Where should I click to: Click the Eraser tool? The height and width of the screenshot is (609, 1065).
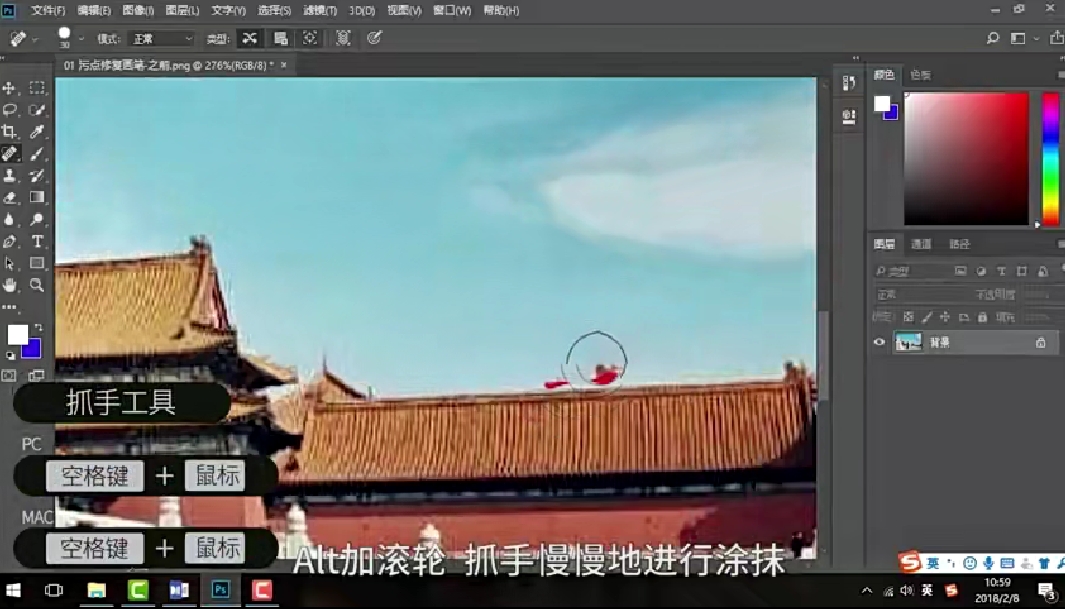tap(10, 198)
